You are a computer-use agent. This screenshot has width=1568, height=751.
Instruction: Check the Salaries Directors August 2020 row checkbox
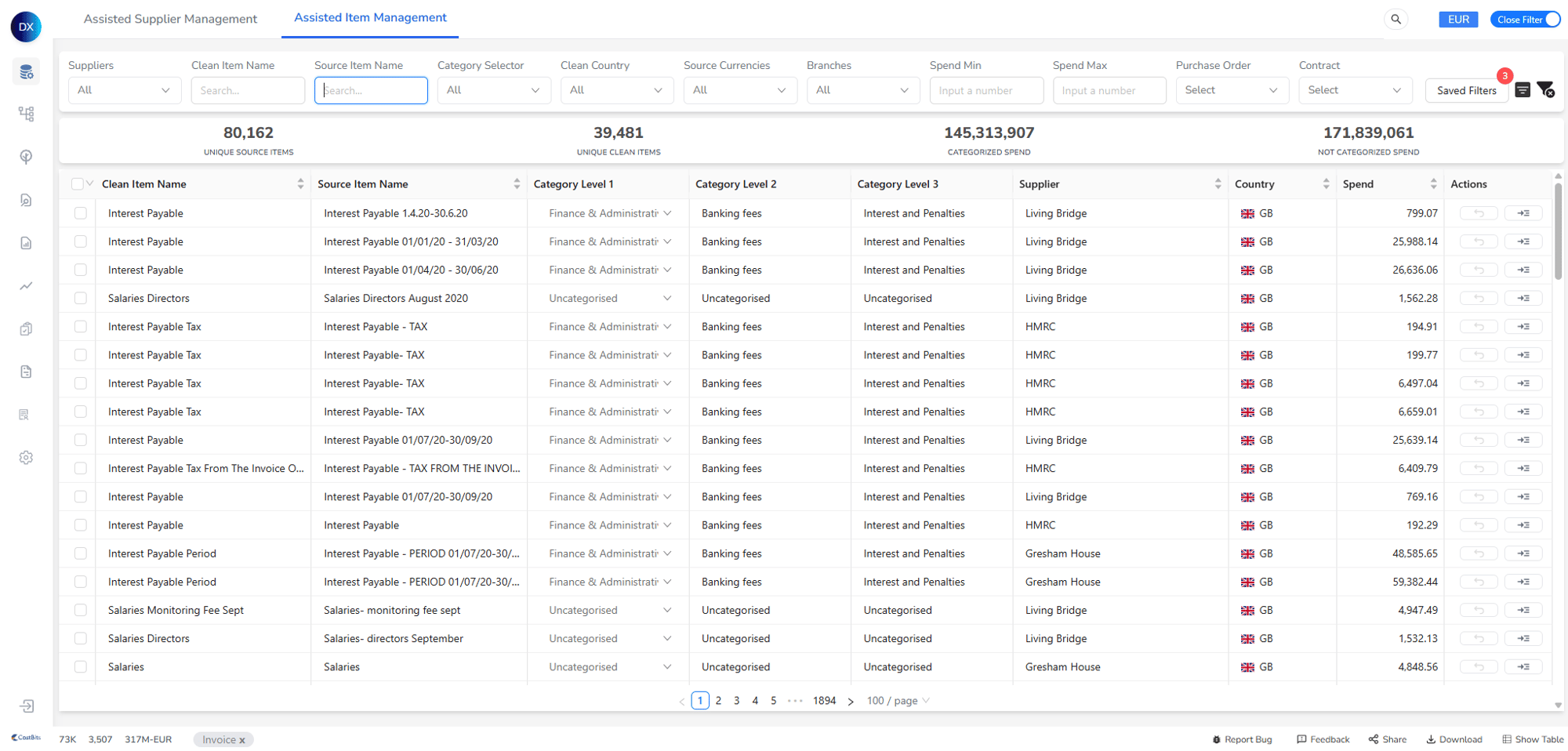81,299
